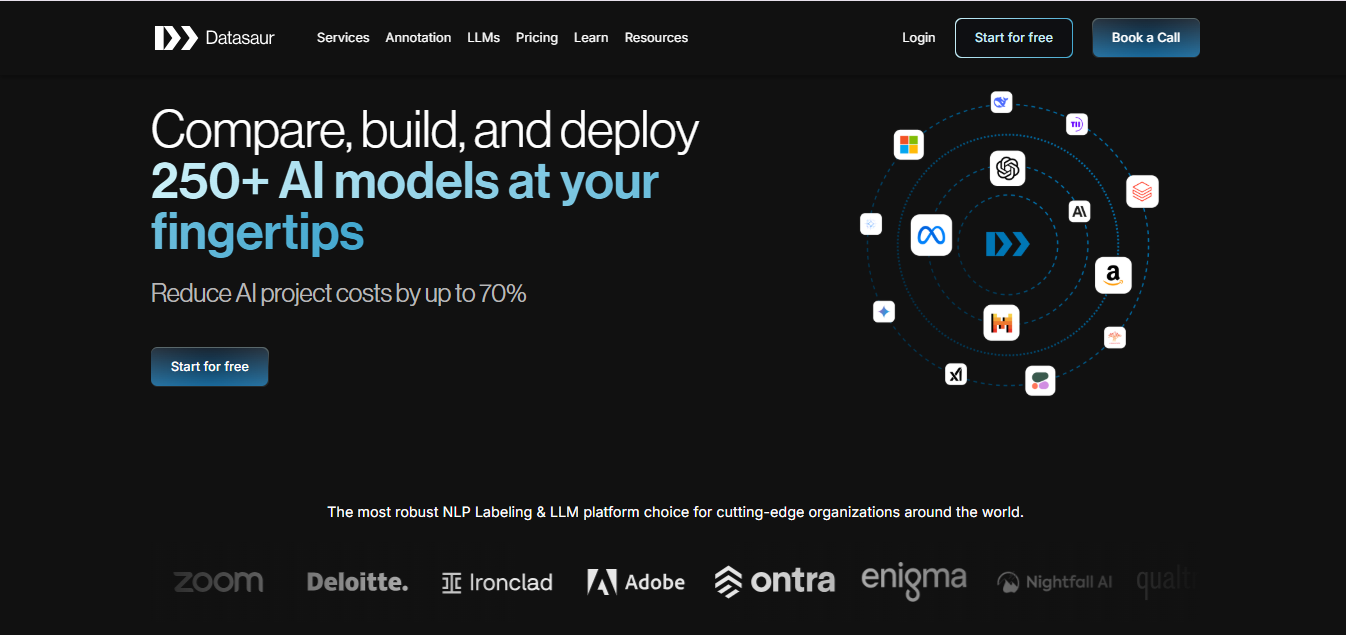The height and width of the screenshot is (635, 1346).
Task: Click the Book a Call button
Action: pos(1146,38)
